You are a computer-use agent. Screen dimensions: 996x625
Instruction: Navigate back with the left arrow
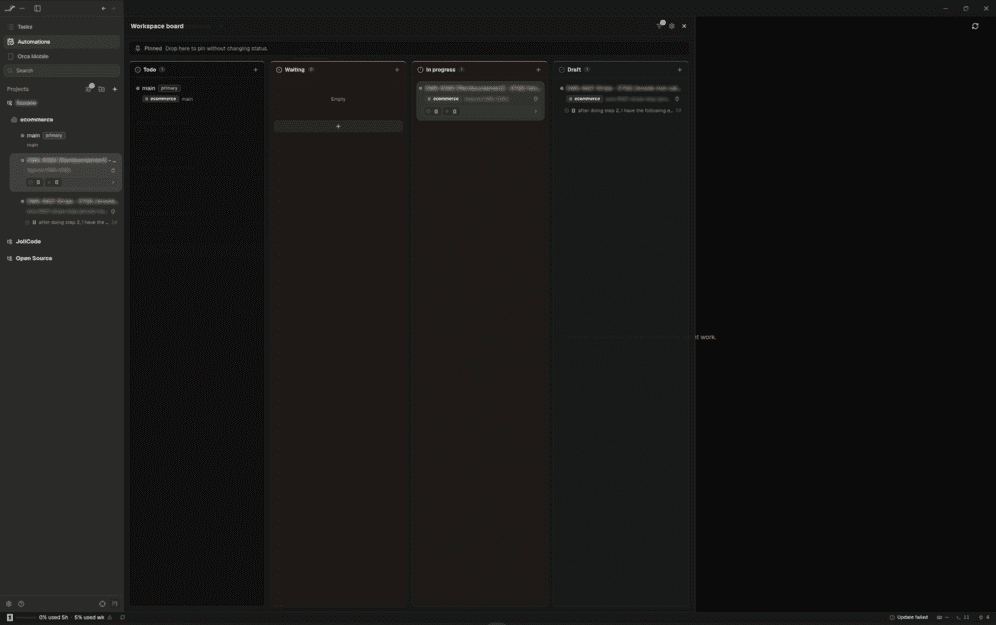[x=104, y=8]
